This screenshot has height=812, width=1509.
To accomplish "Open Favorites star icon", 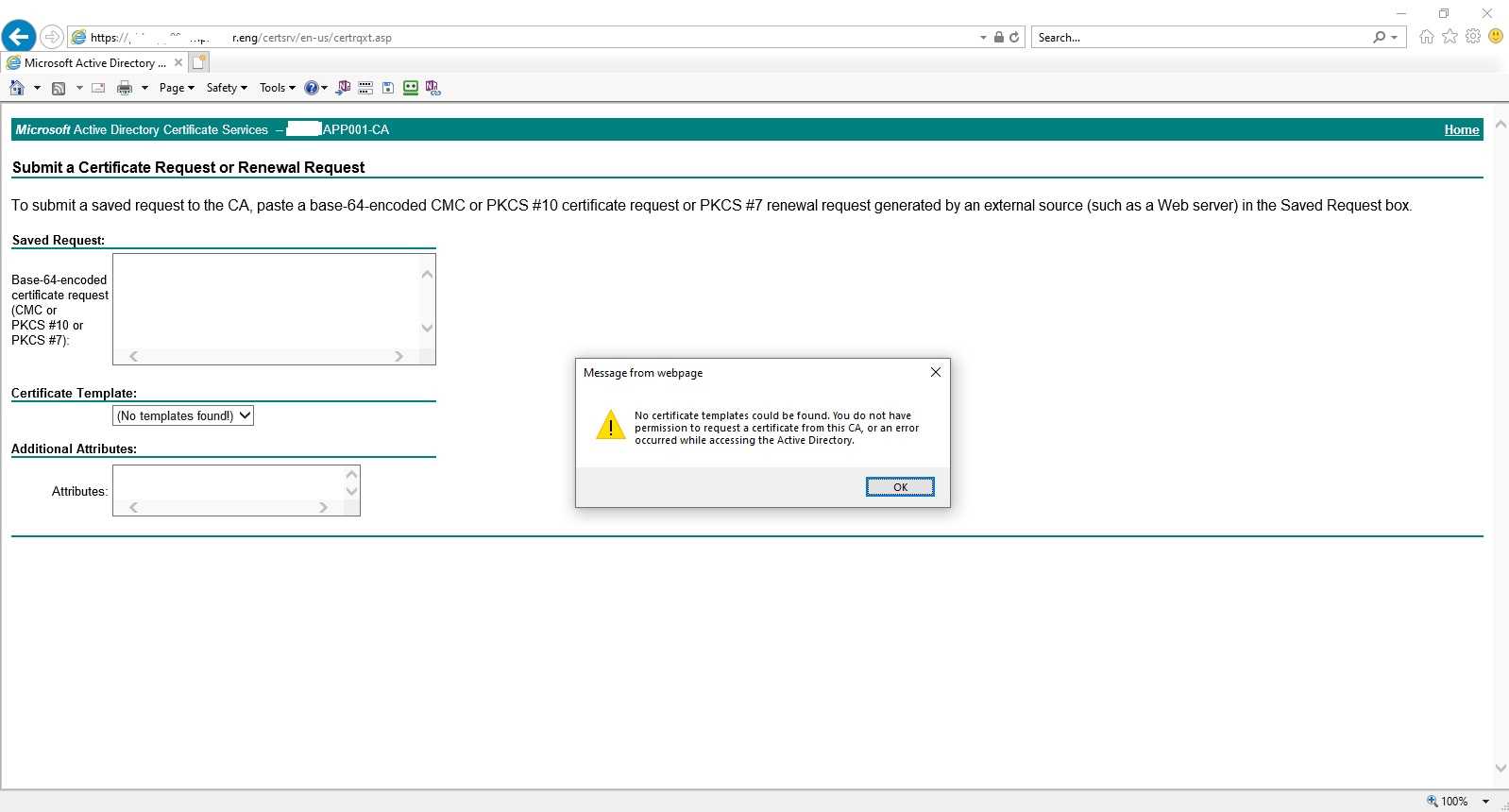I will click(1450, 37).
